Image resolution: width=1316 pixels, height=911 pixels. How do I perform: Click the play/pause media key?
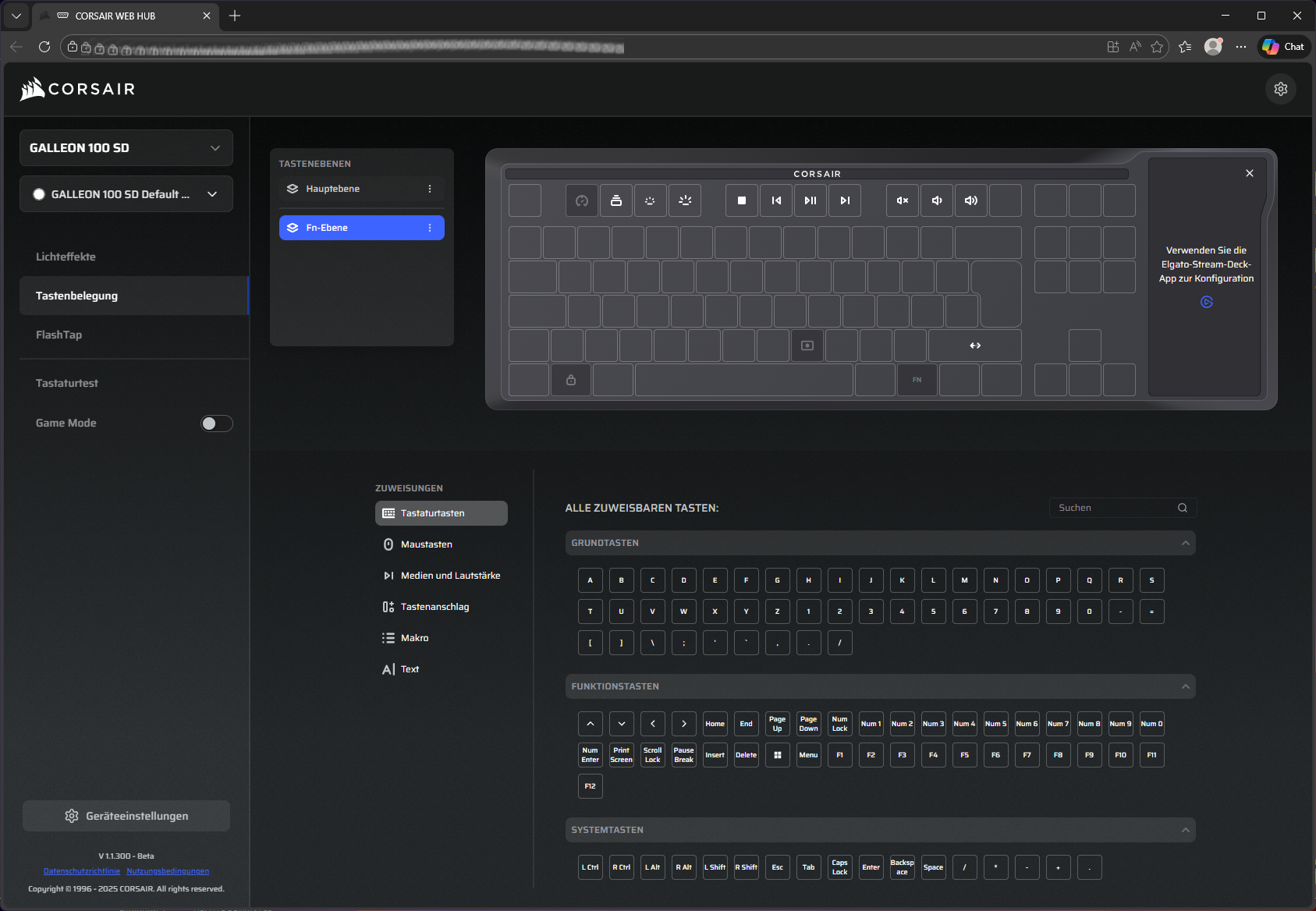tap(811, 200)
